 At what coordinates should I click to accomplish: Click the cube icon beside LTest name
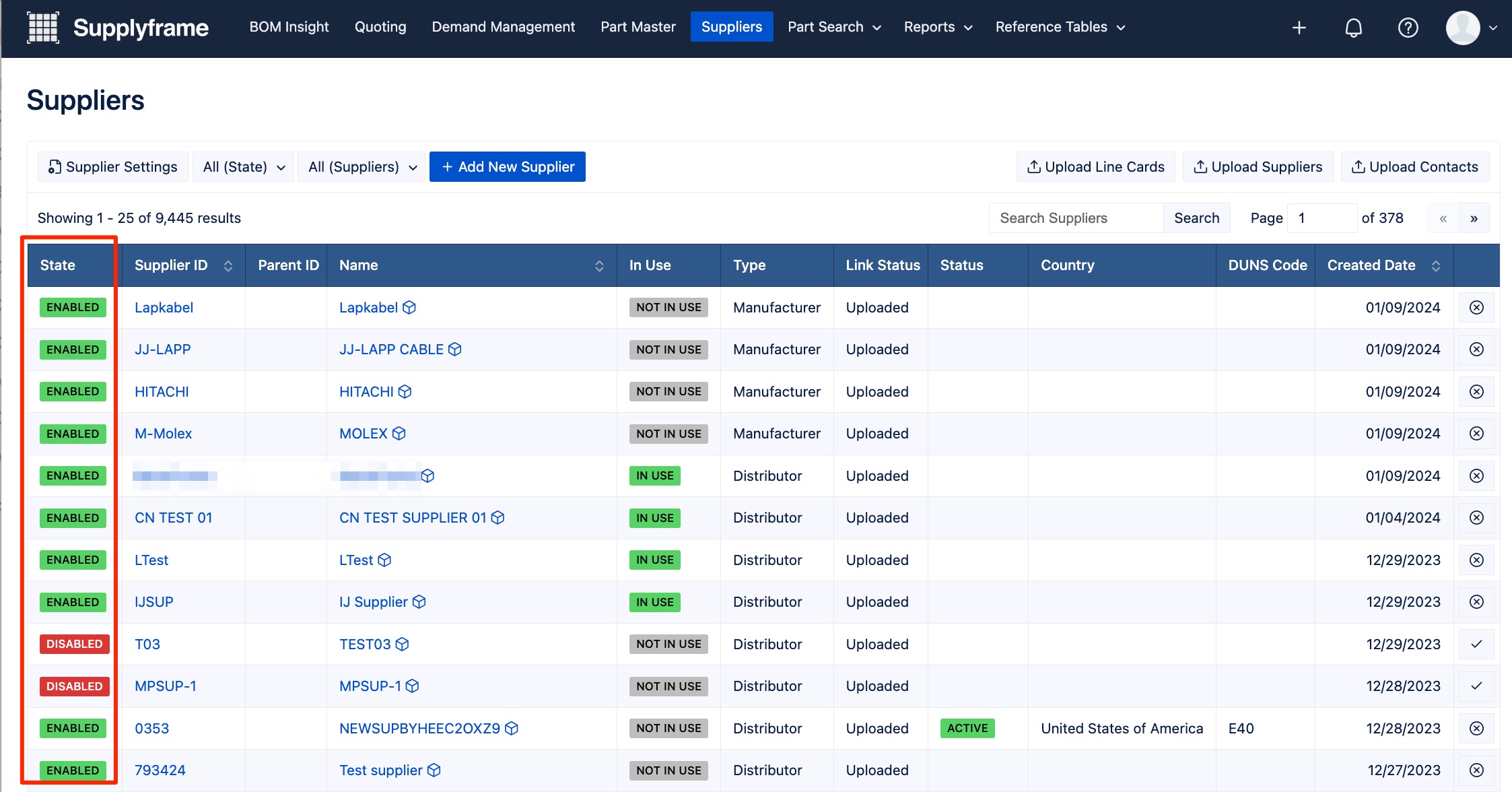pos(384,560)
